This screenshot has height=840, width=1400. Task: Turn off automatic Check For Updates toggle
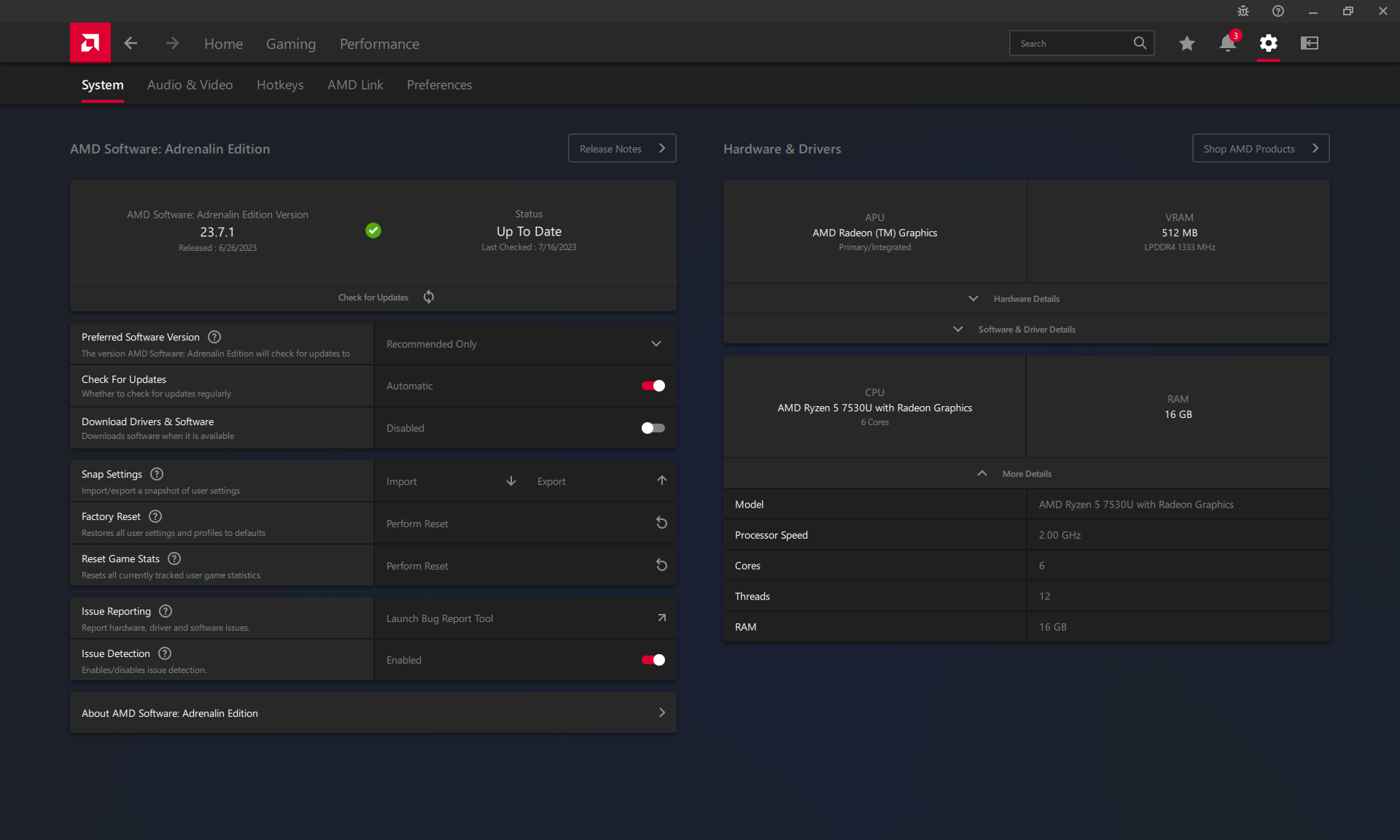(x=653, y=386)
